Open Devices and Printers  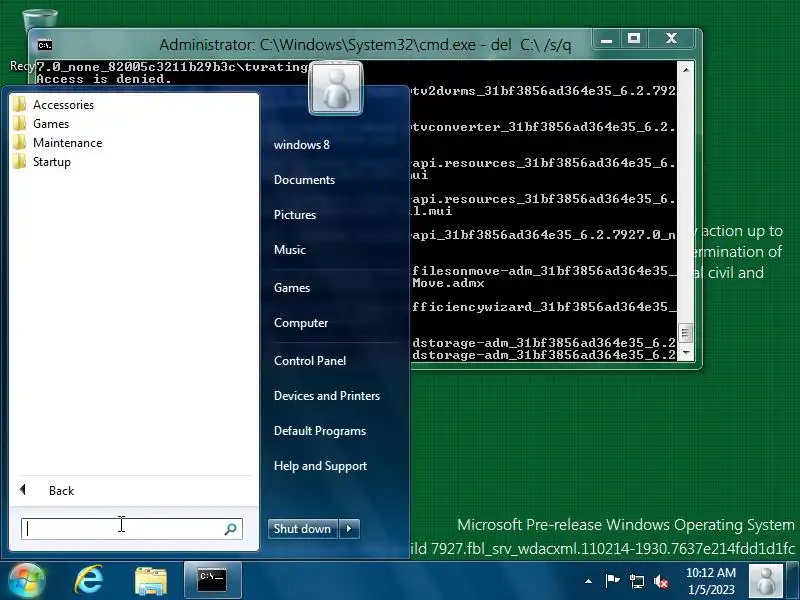(x=327, y=396)
